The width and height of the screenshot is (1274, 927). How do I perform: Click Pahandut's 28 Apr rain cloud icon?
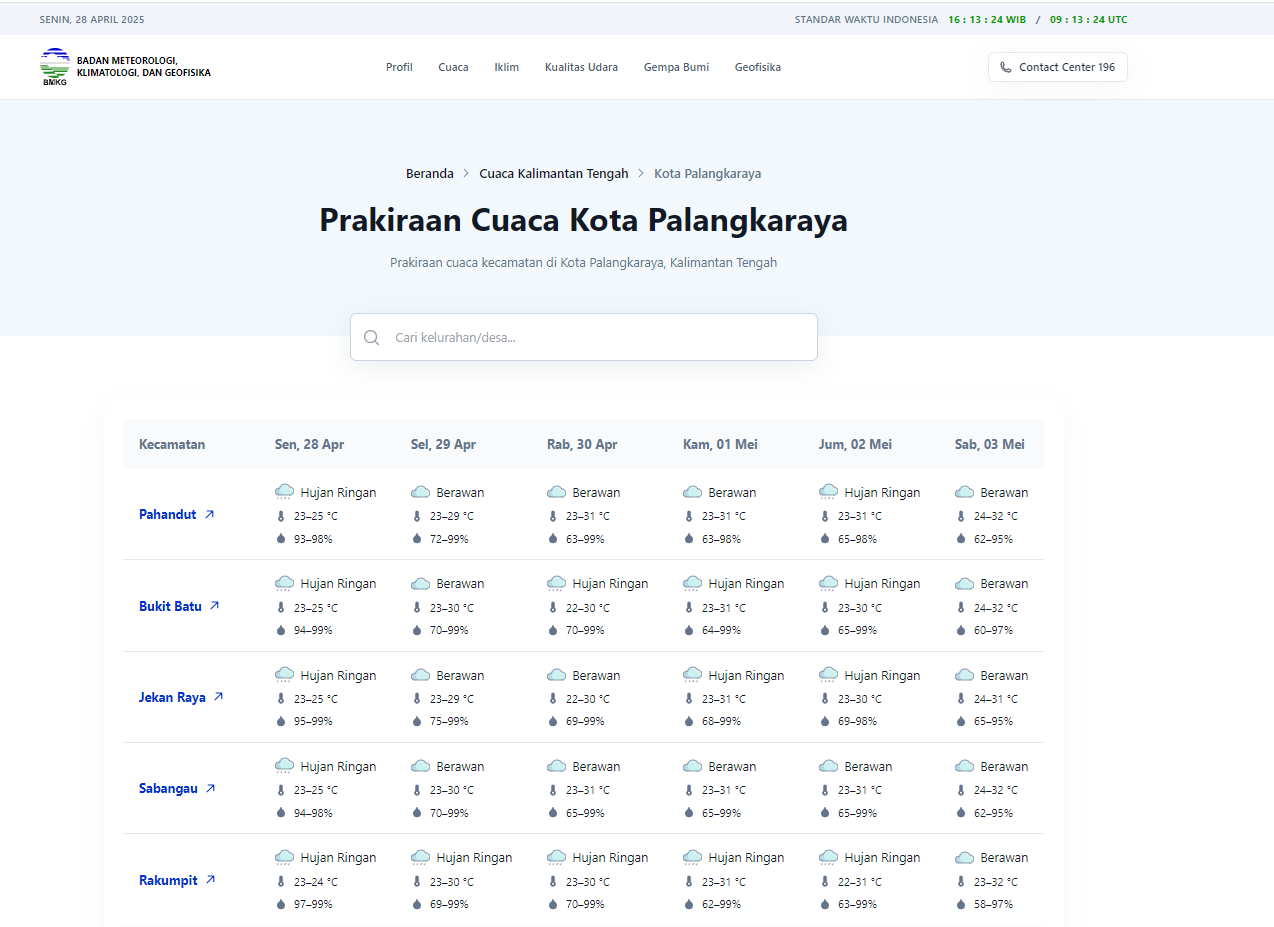[285, 492]
